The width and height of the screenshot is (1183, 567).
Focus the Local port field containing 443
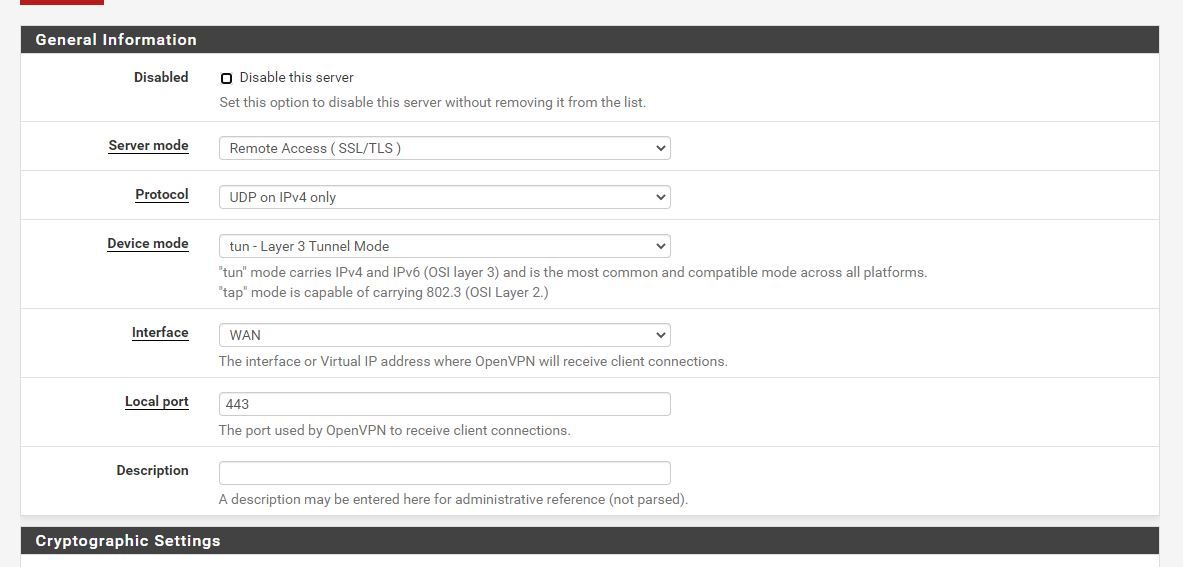(x=444, y=404)
